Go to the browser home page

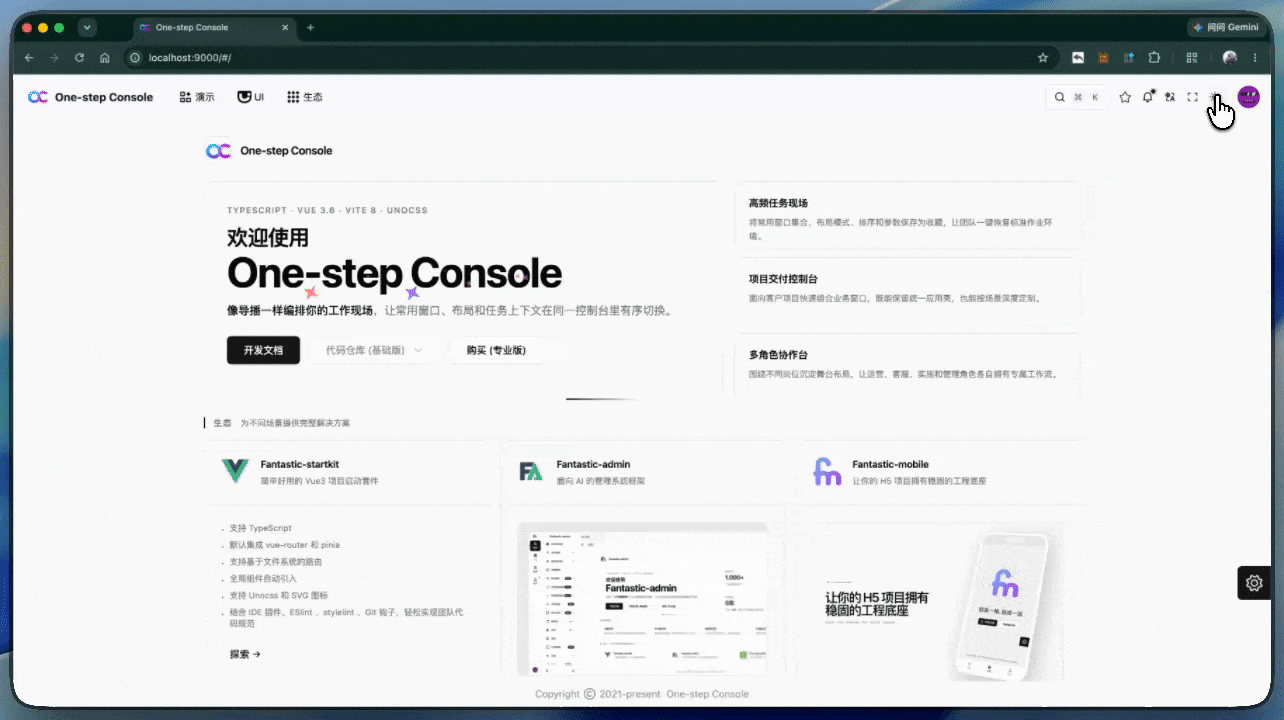tap(105, 58)
